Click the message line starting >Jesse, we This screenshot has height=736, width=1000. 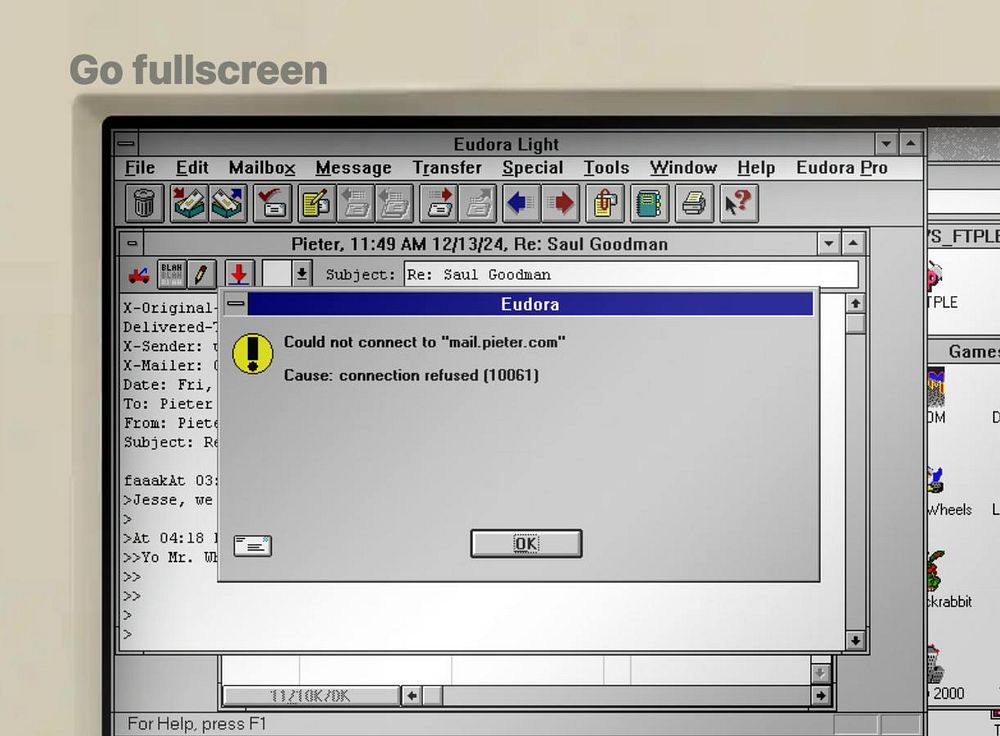point(168,499)
